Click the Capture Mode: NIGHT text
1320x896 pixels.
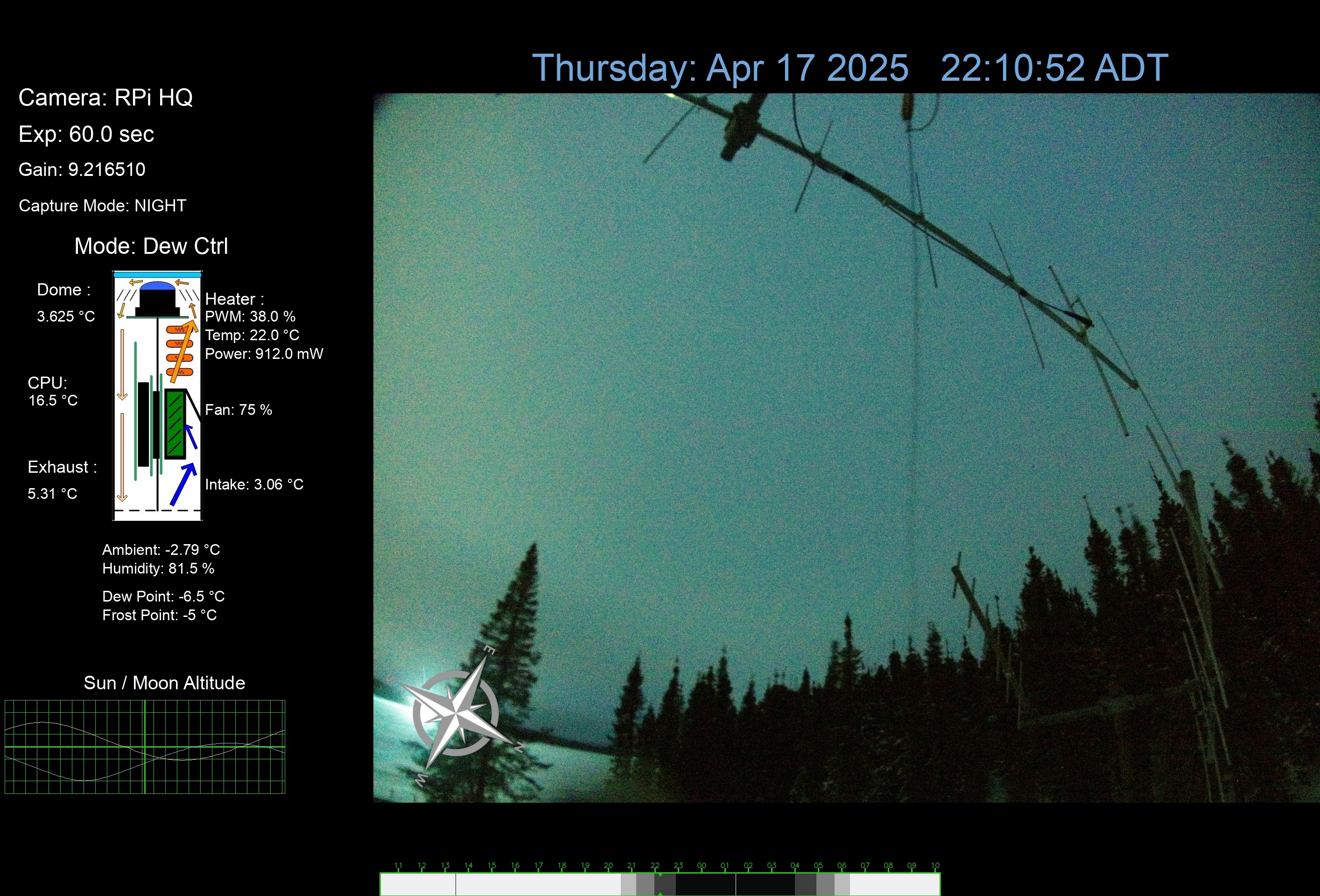coord(102,205)
